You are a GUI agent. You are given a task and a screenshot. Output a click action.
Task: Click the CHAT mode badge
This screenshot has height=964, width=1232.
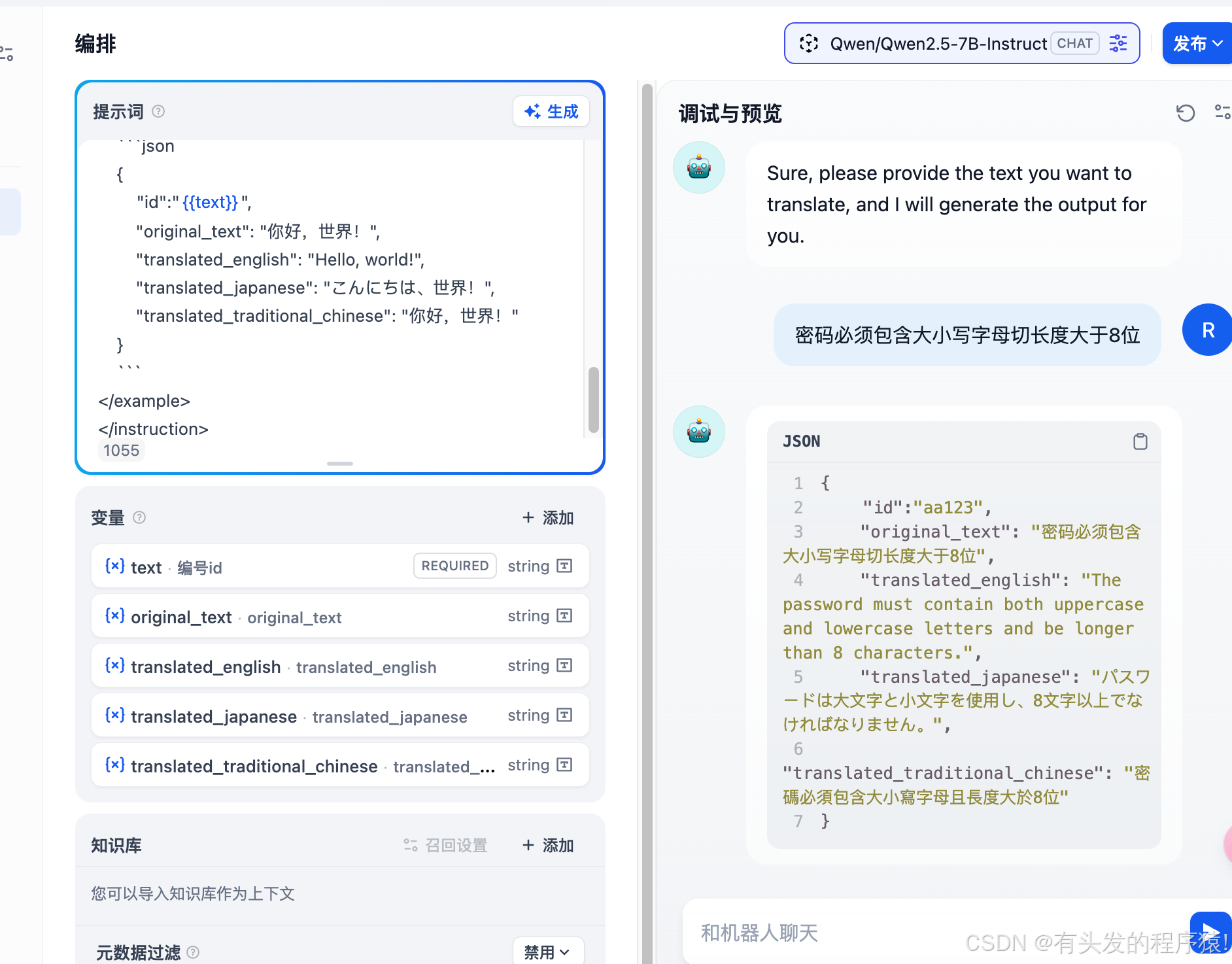pos(1074,43)
